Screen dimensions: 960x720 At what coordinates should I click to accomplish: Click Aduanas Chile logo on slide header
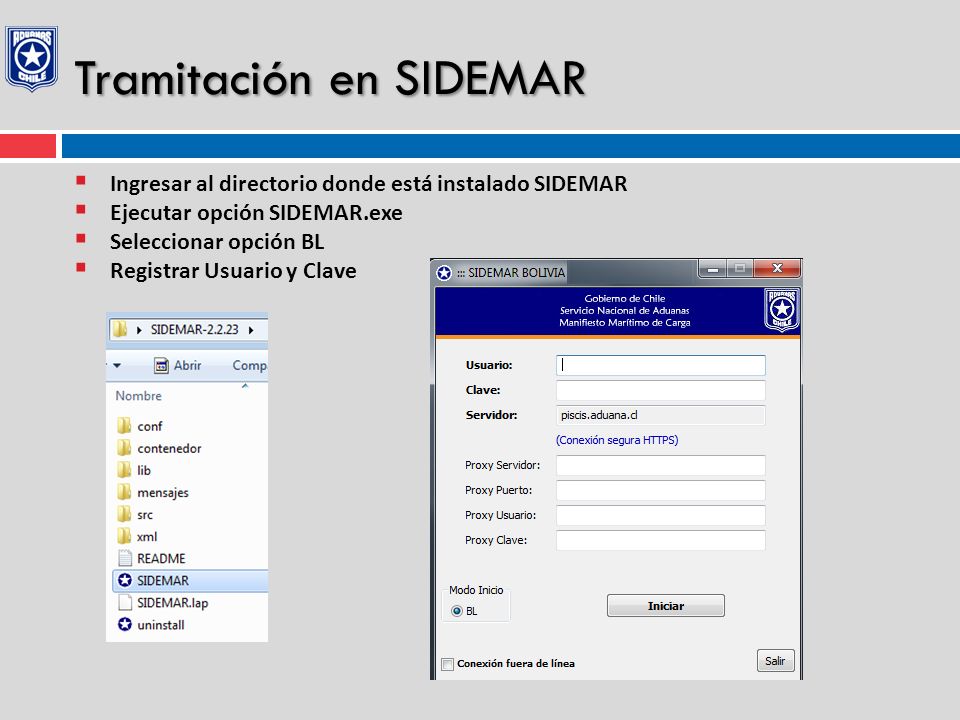pos(32,58)
